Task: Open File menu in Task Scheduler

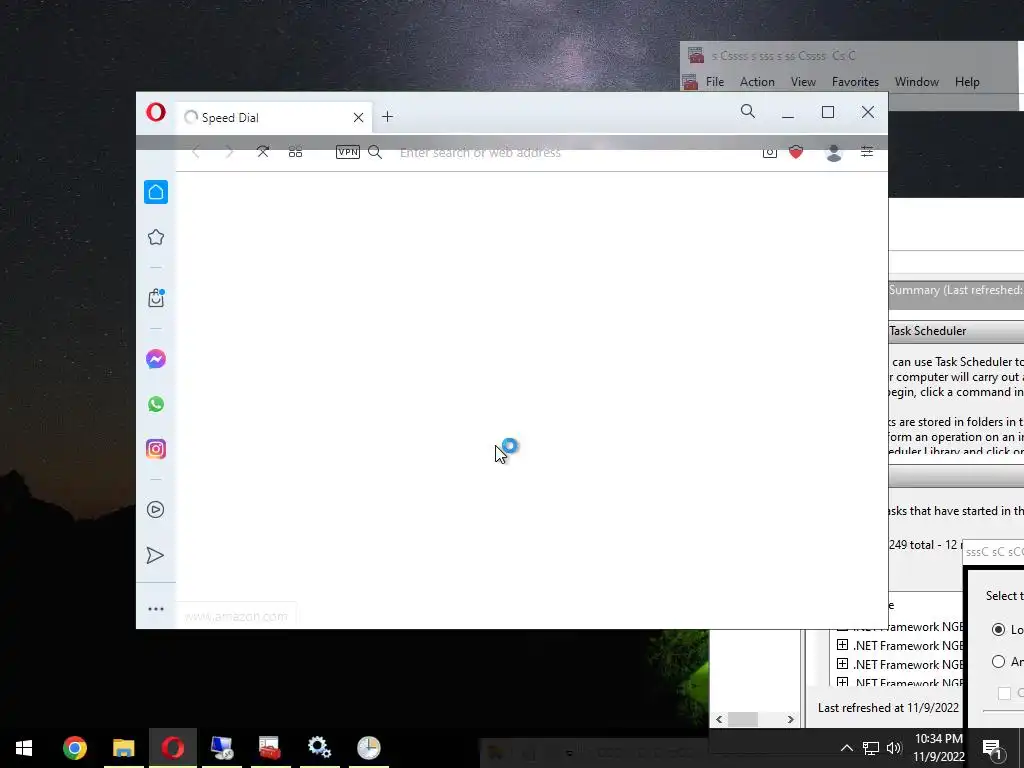Action: [714, 82]
